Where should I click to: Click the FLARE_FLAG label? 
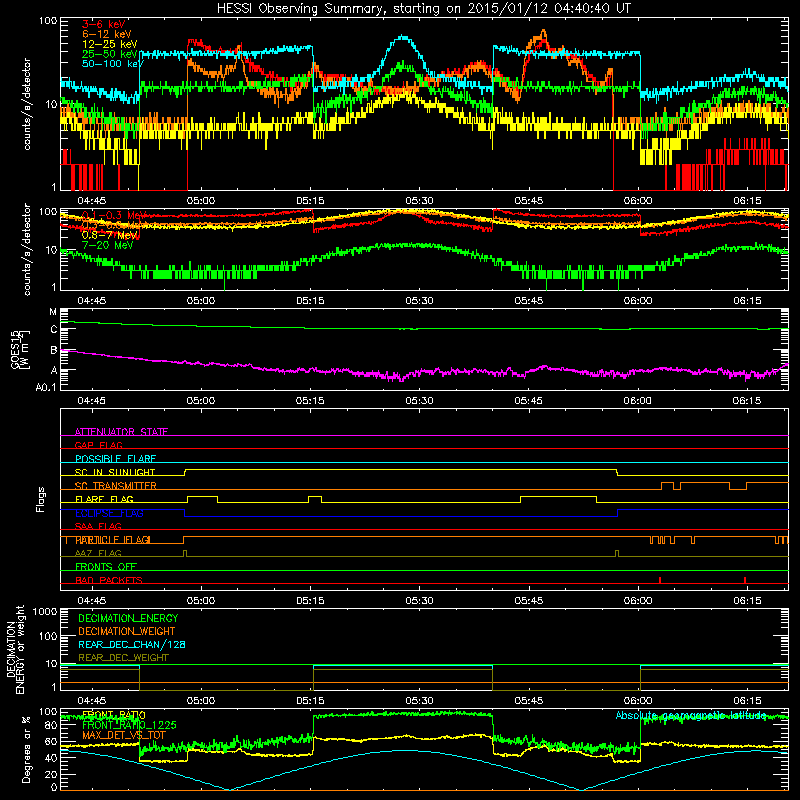(104, 499)
